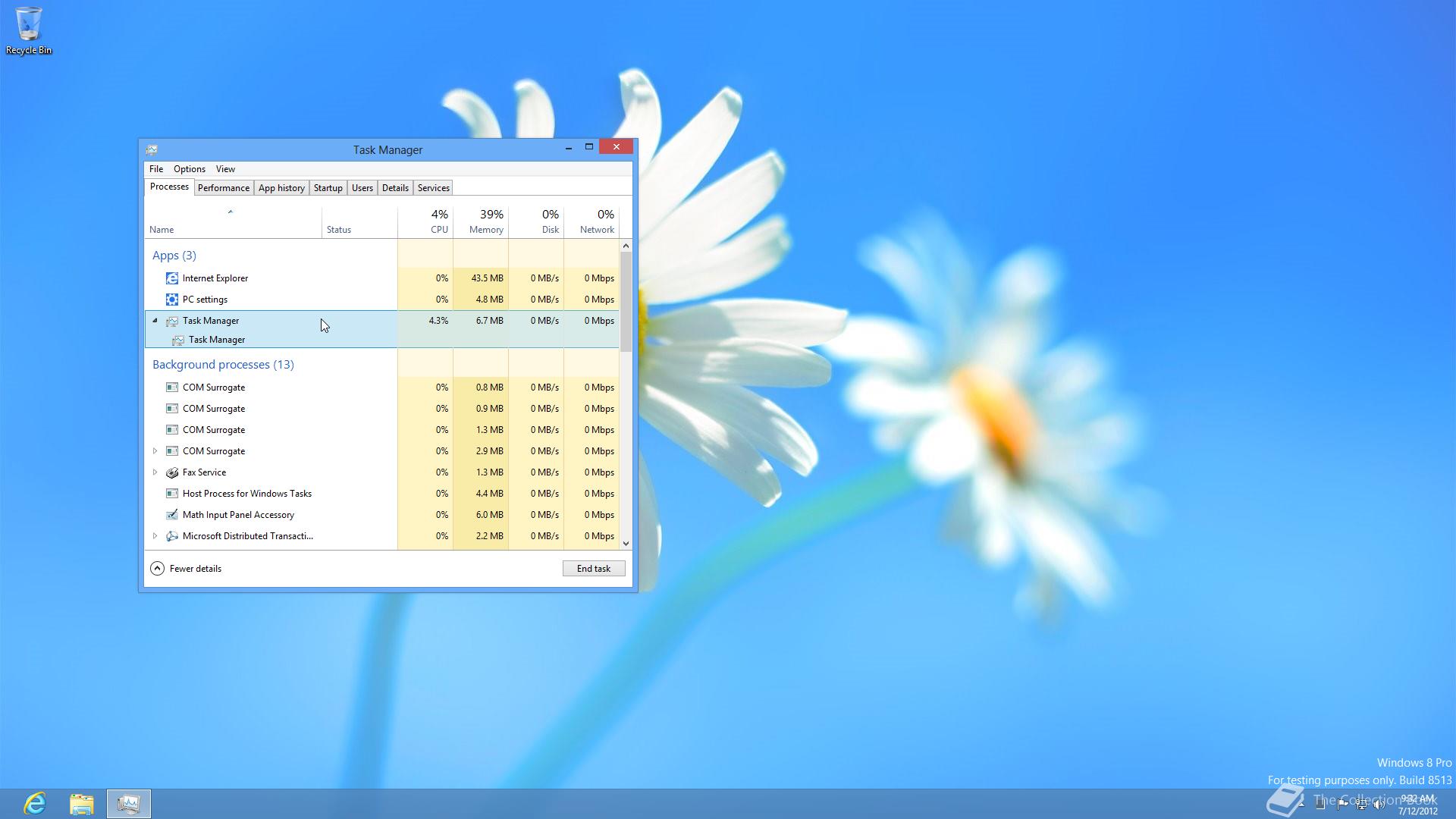This screenshot has width=1456, height=819.
Task: Click the Host Process for Windows Tasks icon
Action: tap(172, 494)
